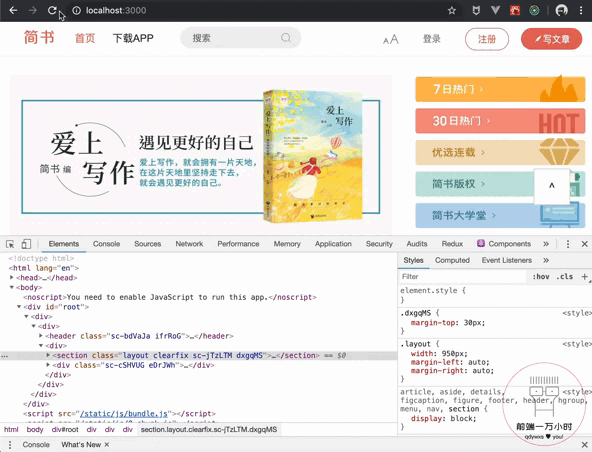The image size is (592, 452).
Task: Click the 登录 login link
Action: (x=432, y=39)
